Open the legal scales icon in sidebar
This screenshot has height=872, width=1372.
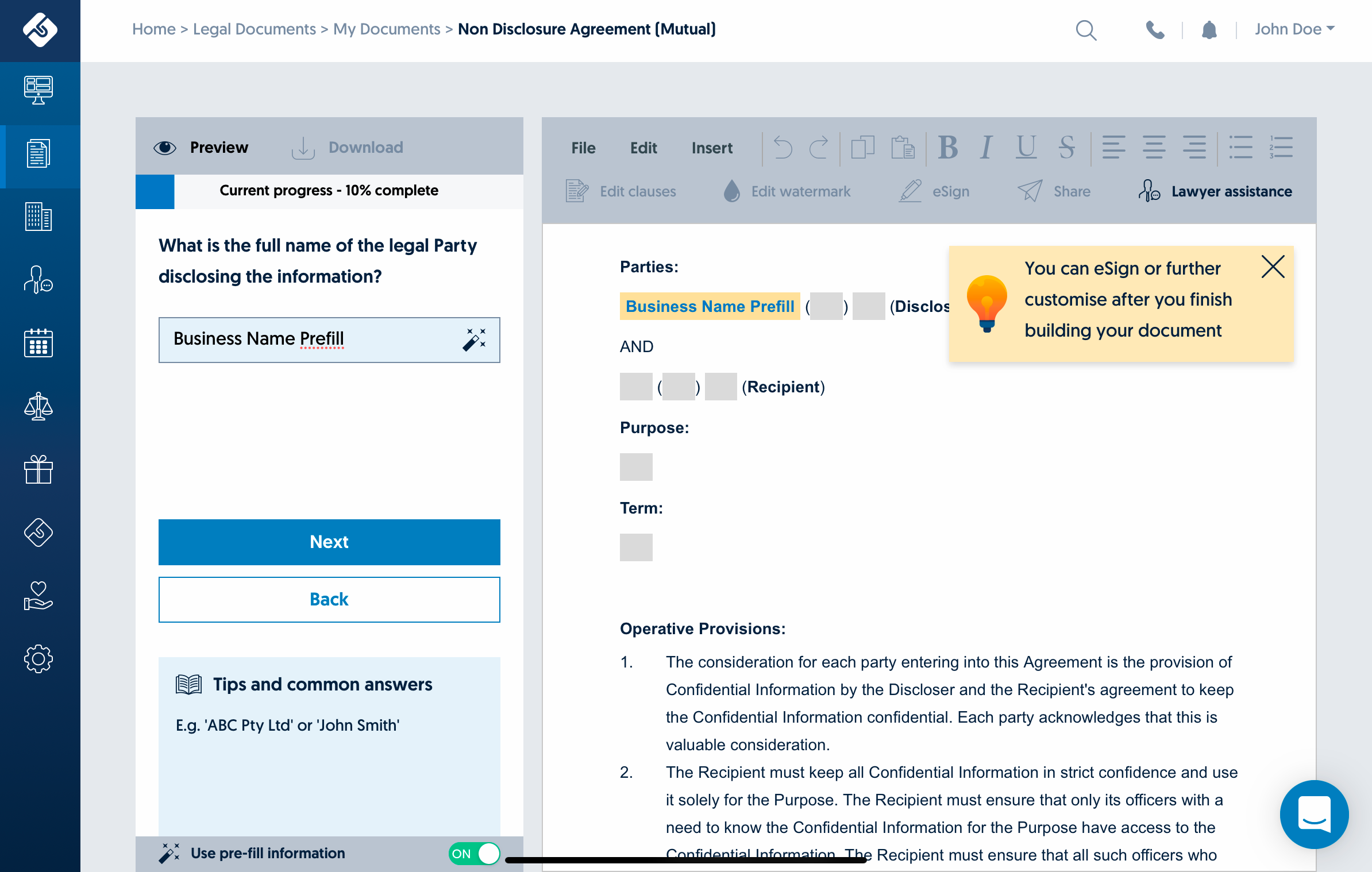coord(38,406)
